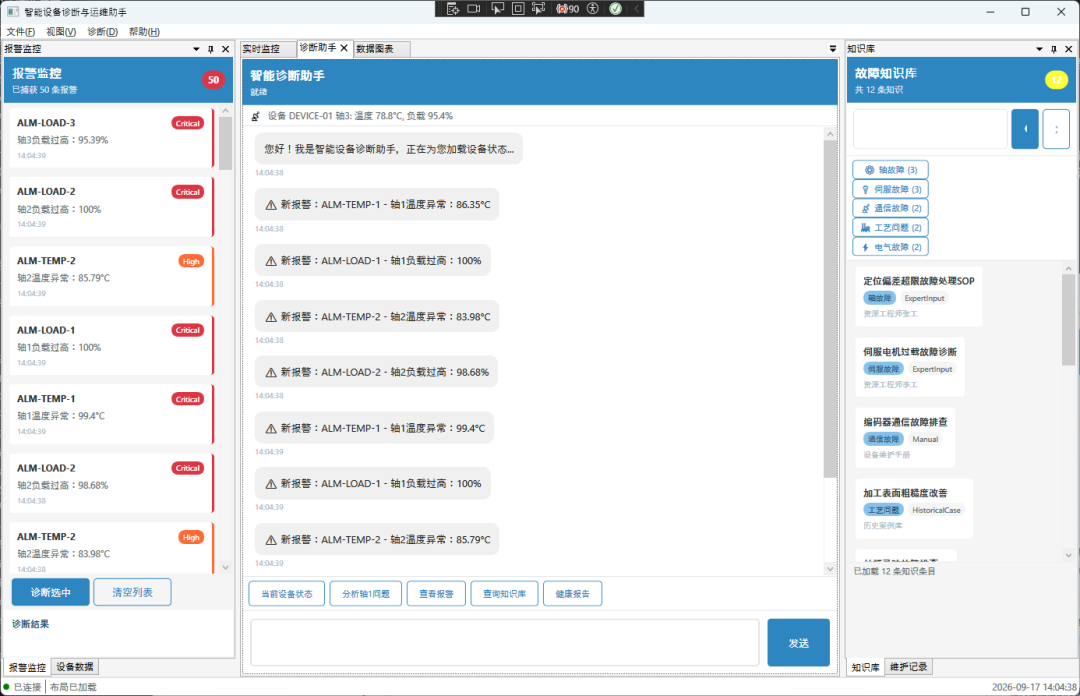This screenshot has width=1080, height=696.
Task: Switch to the 数据图表 tab
Action: point(382,49)
